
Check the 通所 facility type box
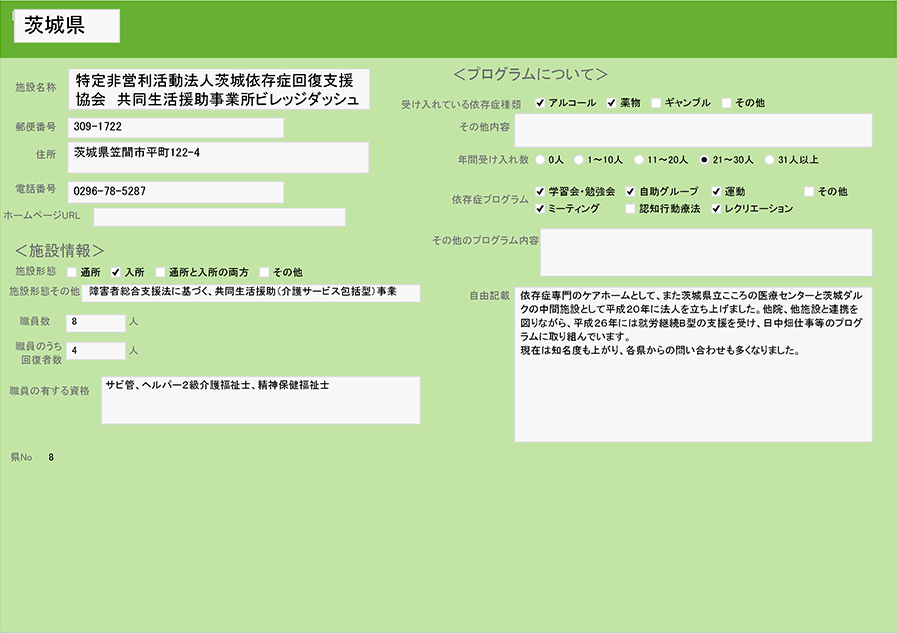pyautogui.click(x=72, y=272)
